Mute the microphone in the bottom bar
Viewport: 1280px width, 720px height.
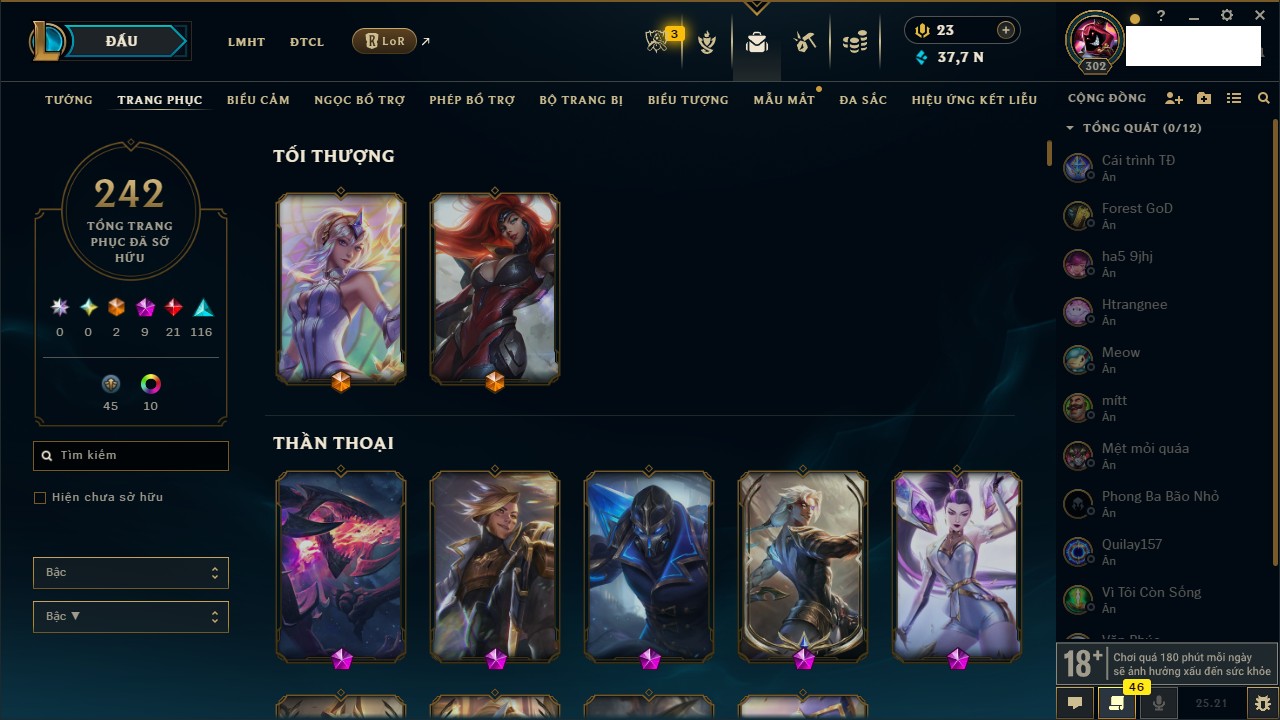point(1159,703)
